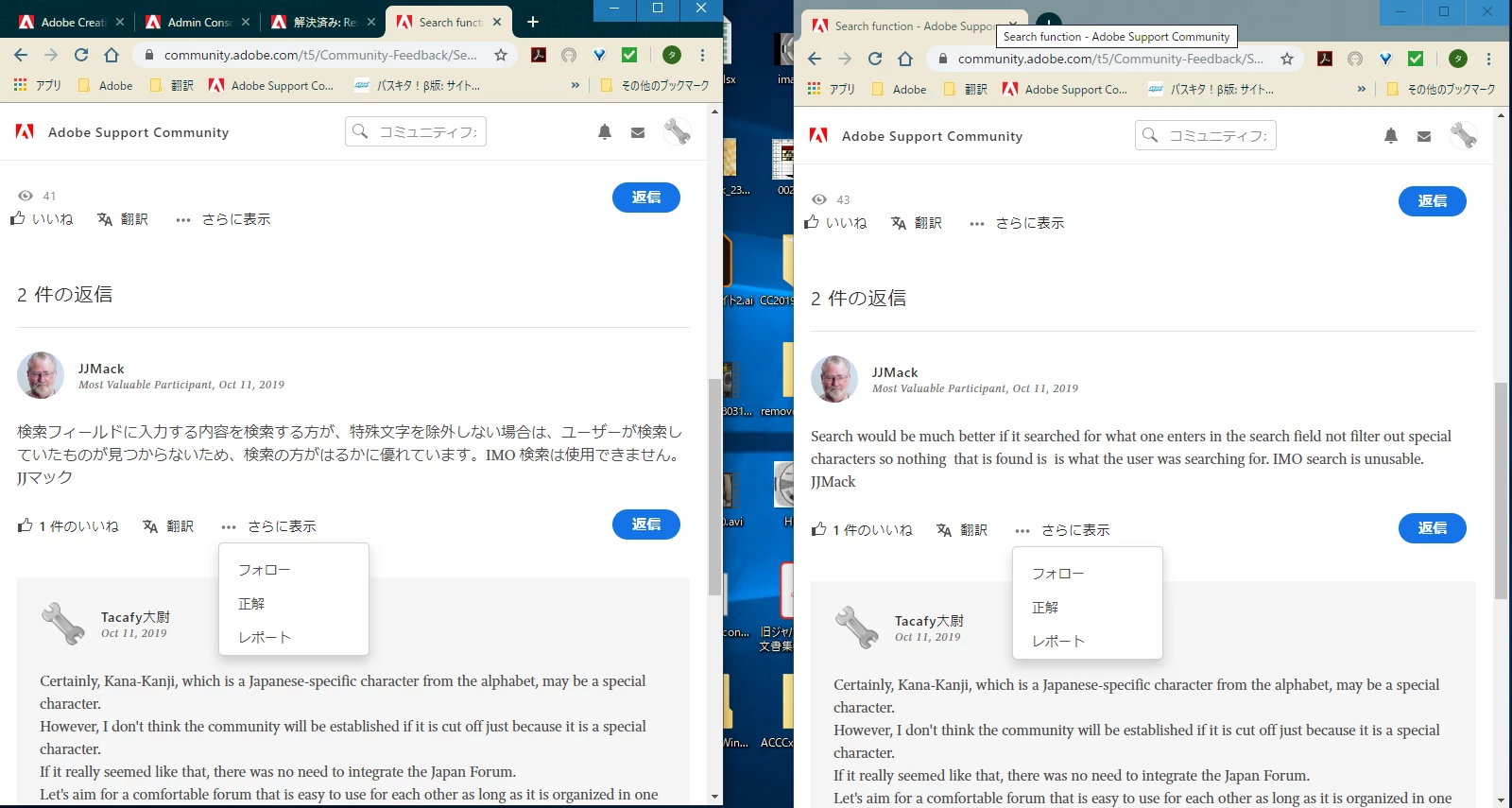Expand さらに表示 under top post, right window
This screenshot has width=1512, height=808.
click(x=1017, y=223)
